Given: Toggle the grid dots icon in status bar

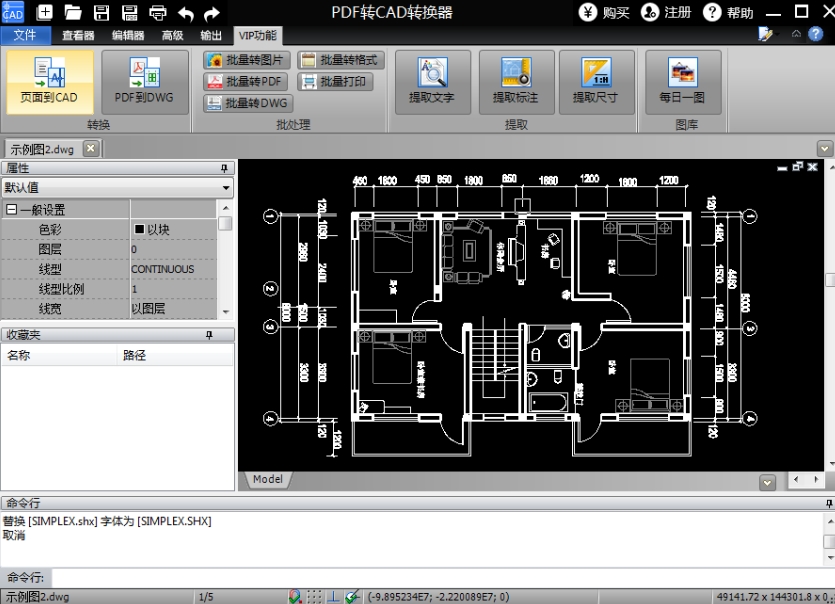Looking at the screenshot, I should point(314,597).
